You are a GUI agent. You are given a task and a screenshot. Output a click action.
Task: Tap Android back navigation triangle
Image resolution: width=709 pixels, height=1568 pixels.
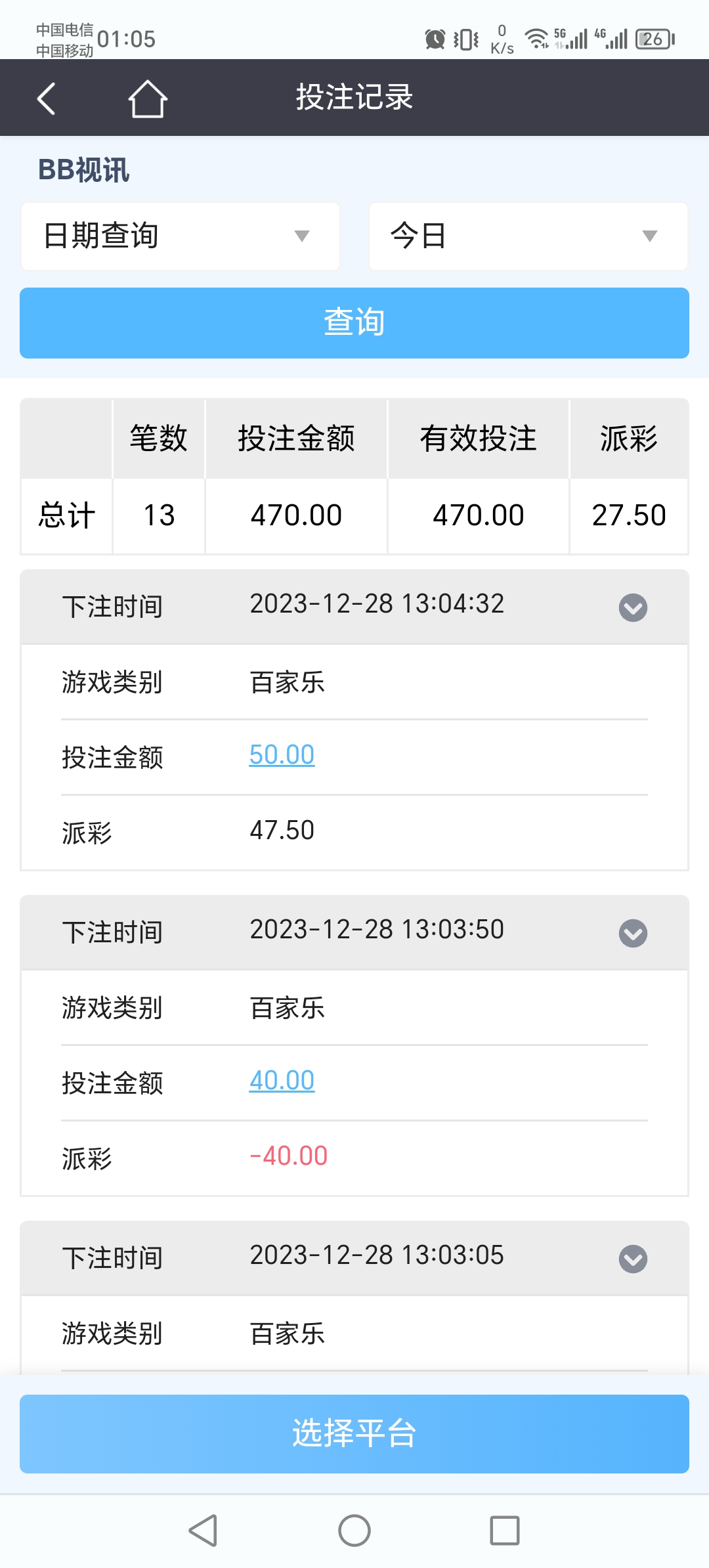click(x=203, y=1531)
